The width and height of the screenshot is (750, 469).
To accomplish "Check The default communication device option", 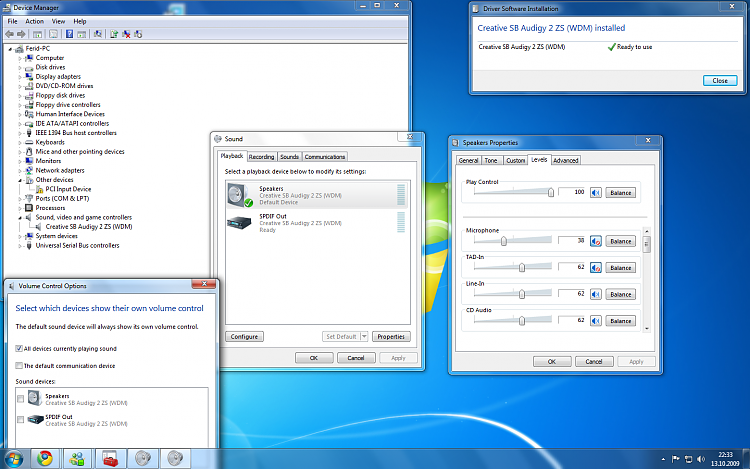I will coord(19,366).
